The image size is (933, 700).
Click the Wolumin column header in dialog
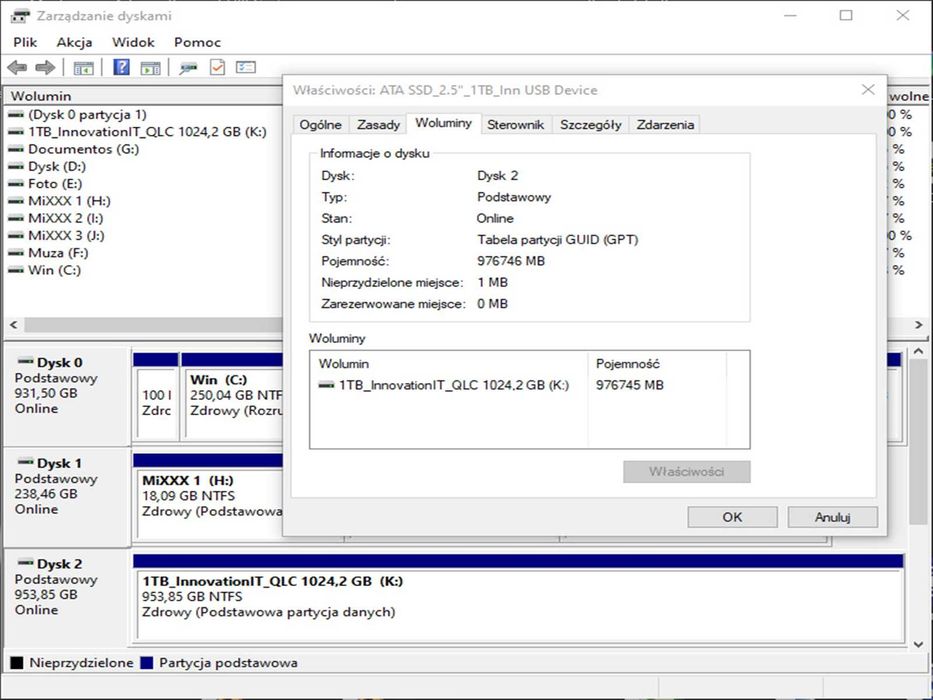(449, 364)
